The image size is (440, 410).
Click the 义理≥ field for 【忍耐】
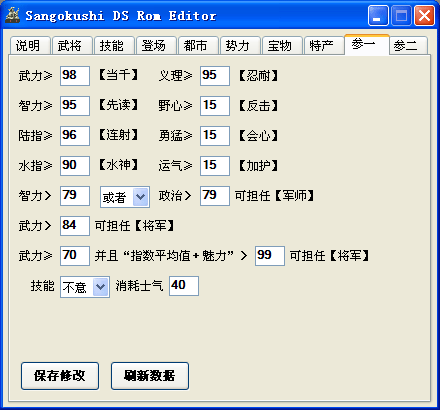point(215,76)
